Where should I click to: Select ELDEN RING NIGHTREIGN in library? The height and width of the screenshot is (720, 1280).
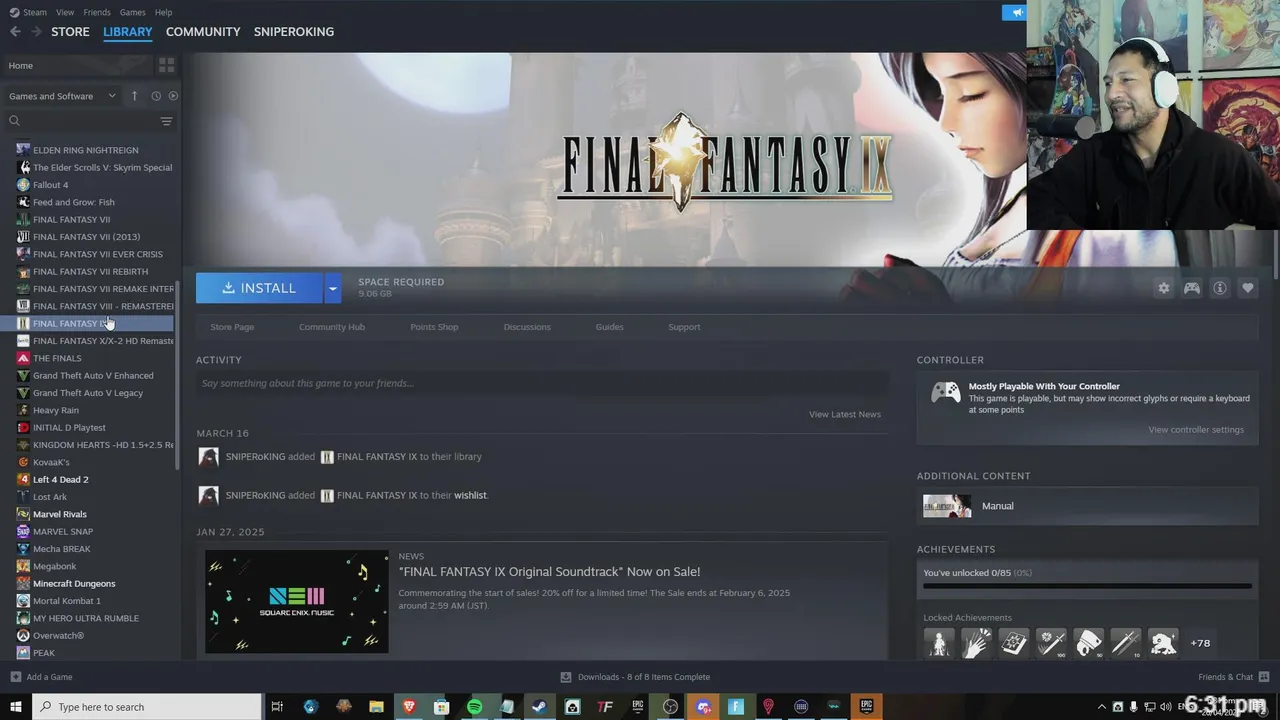click(x=86, y=150)
